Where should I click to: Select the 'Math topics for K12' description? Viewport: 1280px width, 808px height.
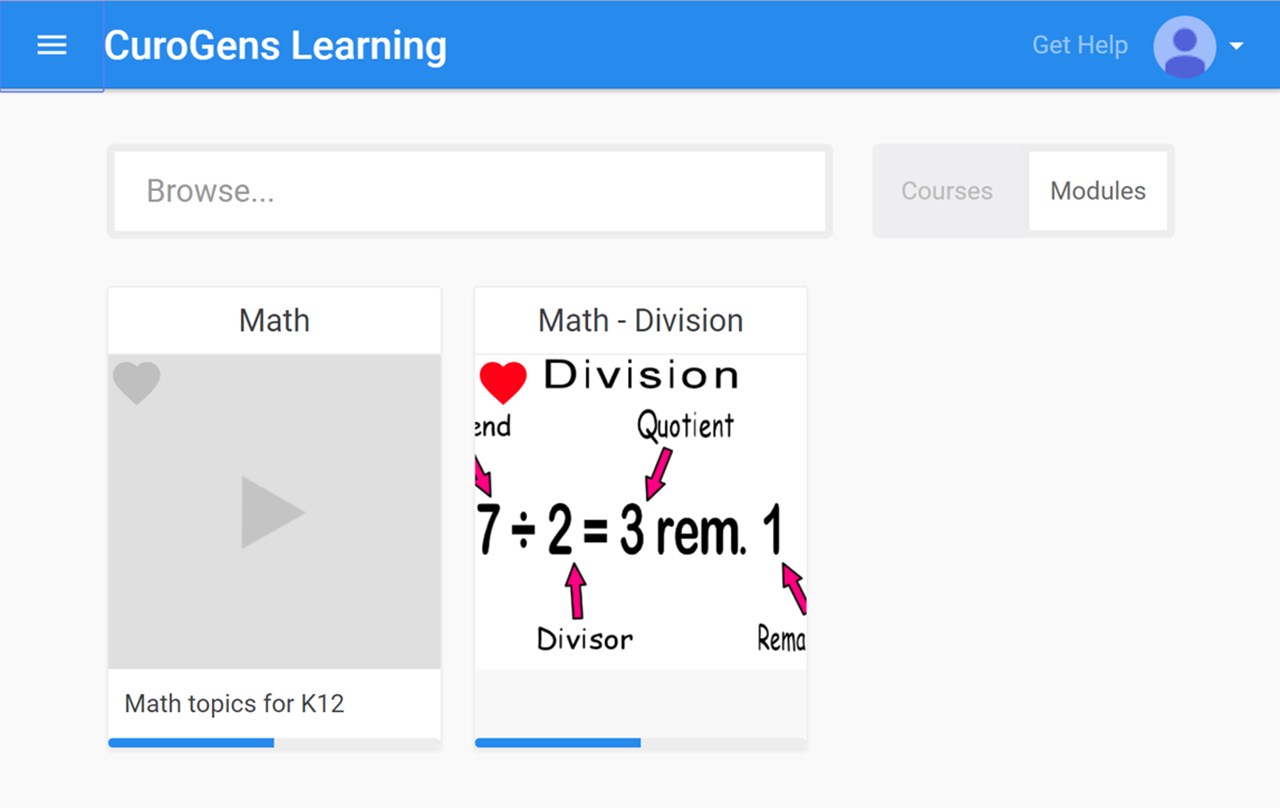click(235, 704)
